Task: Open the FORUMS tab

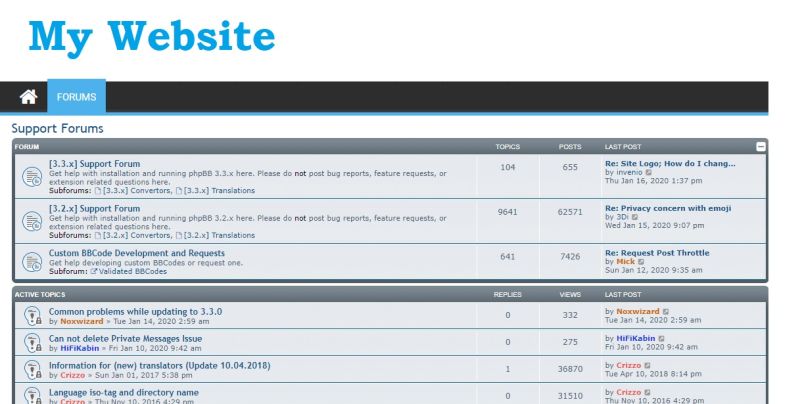Action: (77, 97)
